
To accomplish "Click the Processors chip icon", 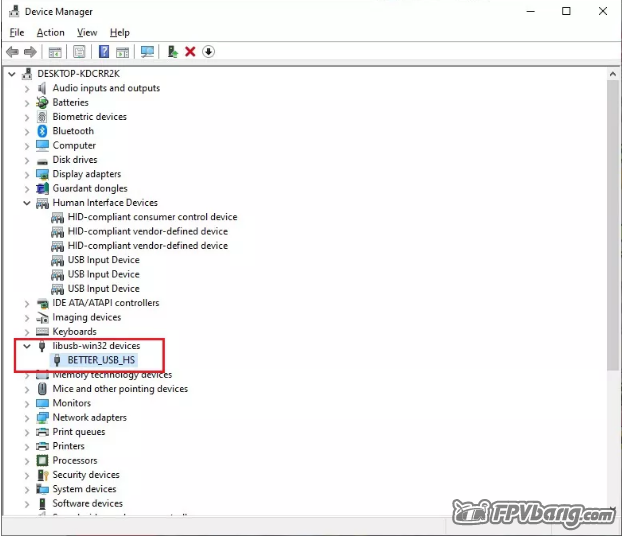I will [42, 461].
